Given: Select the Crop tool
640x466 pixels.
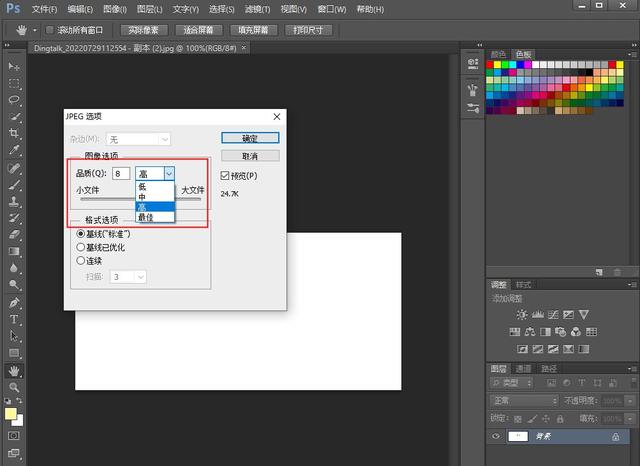Looking at the screenshot, I should point(14,133).
